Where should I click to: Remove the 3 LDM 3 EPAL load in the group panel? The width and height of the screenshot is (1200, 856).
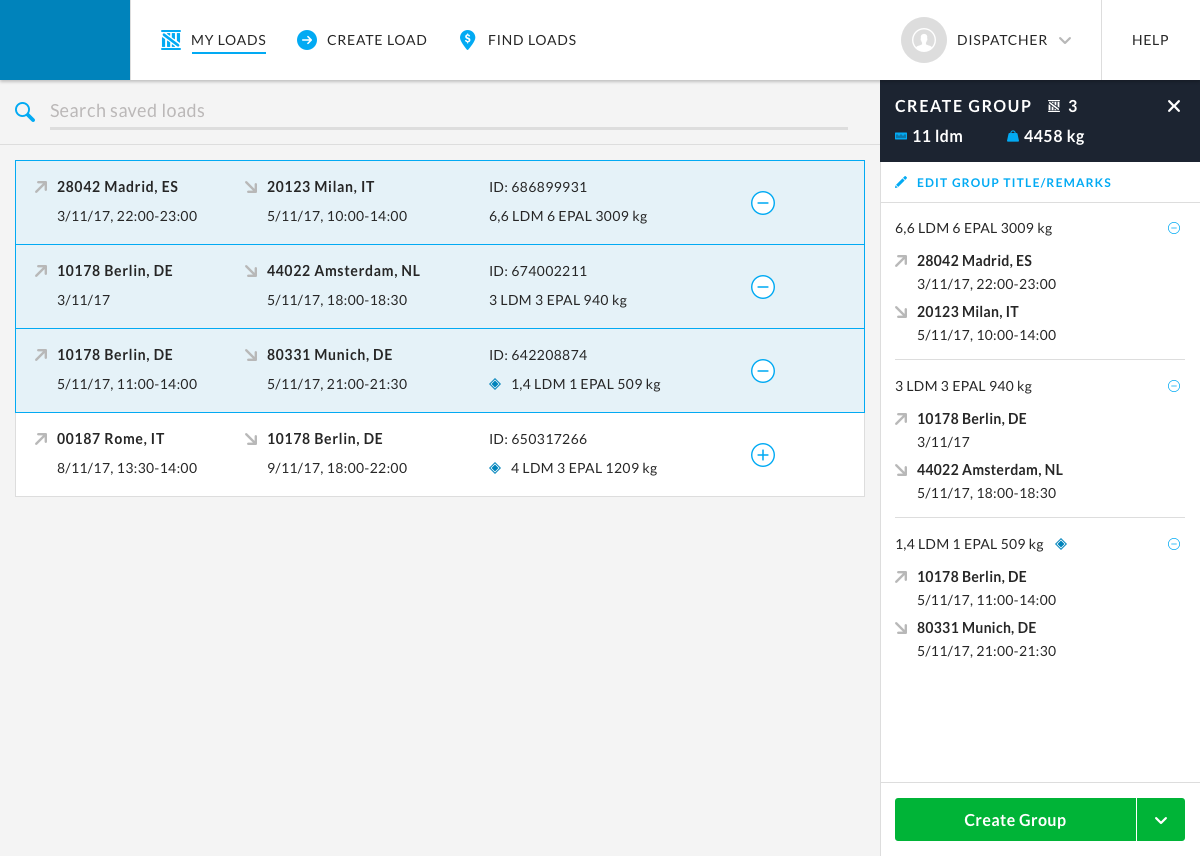click(x=1174, y=386)
